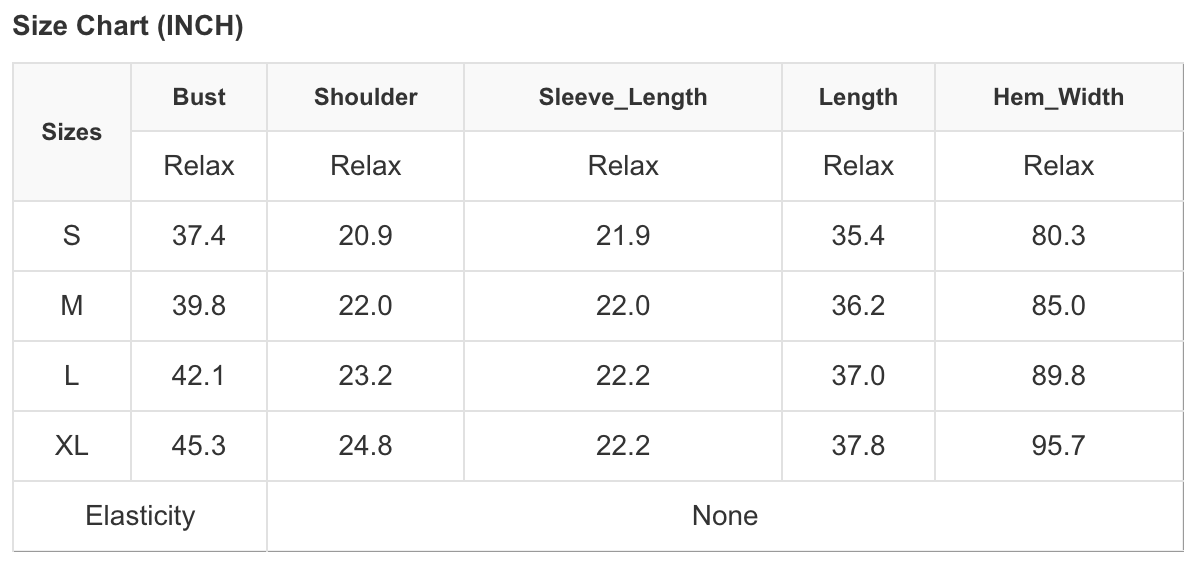Select the None elasticity value

tap(725, 516)
